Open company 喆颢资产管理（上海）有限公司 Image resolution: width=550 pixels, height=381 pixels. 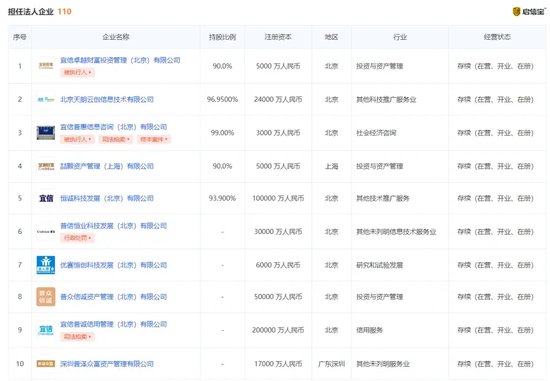[107, 166]
